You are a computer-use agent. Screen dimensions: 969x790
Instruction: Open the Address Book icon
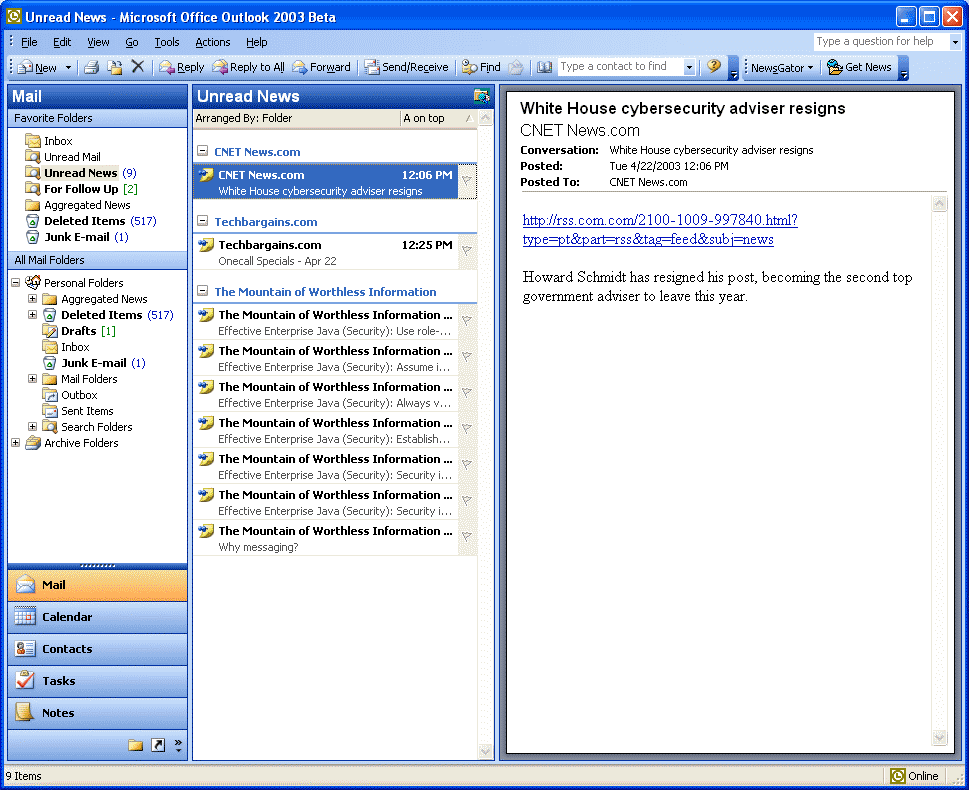pos(544,67)
